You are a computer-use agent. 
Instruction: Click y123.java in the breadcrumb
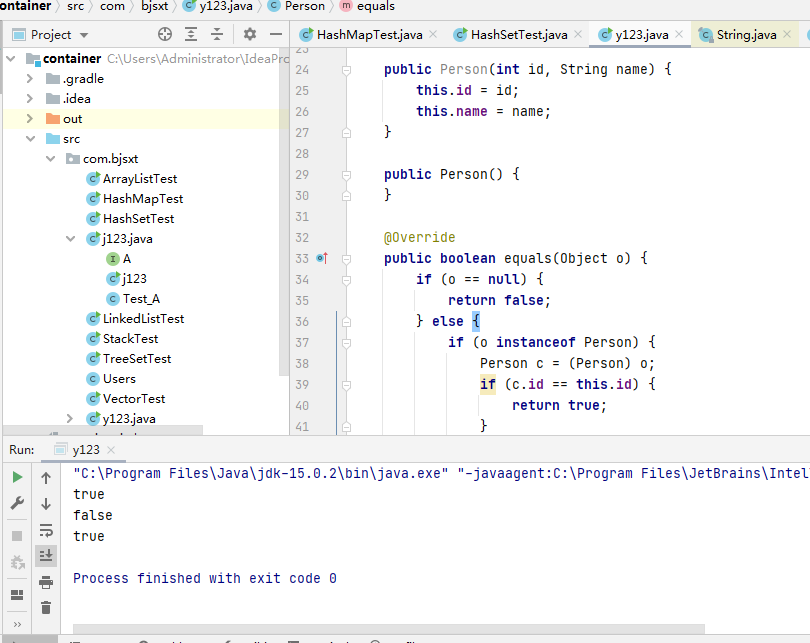click(219, 6)
